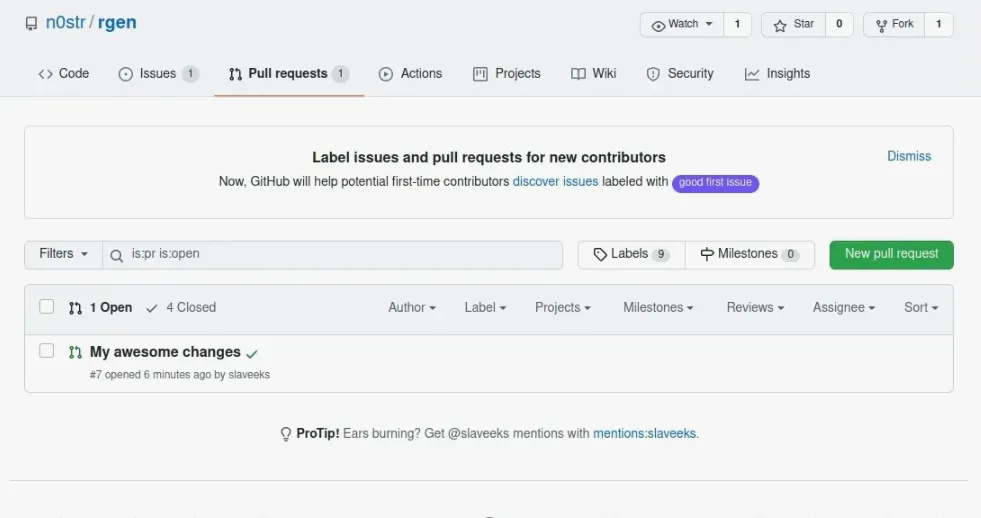This screenshot has width=981, height=518.
Task: Click the Watch button
Action: 682,24
